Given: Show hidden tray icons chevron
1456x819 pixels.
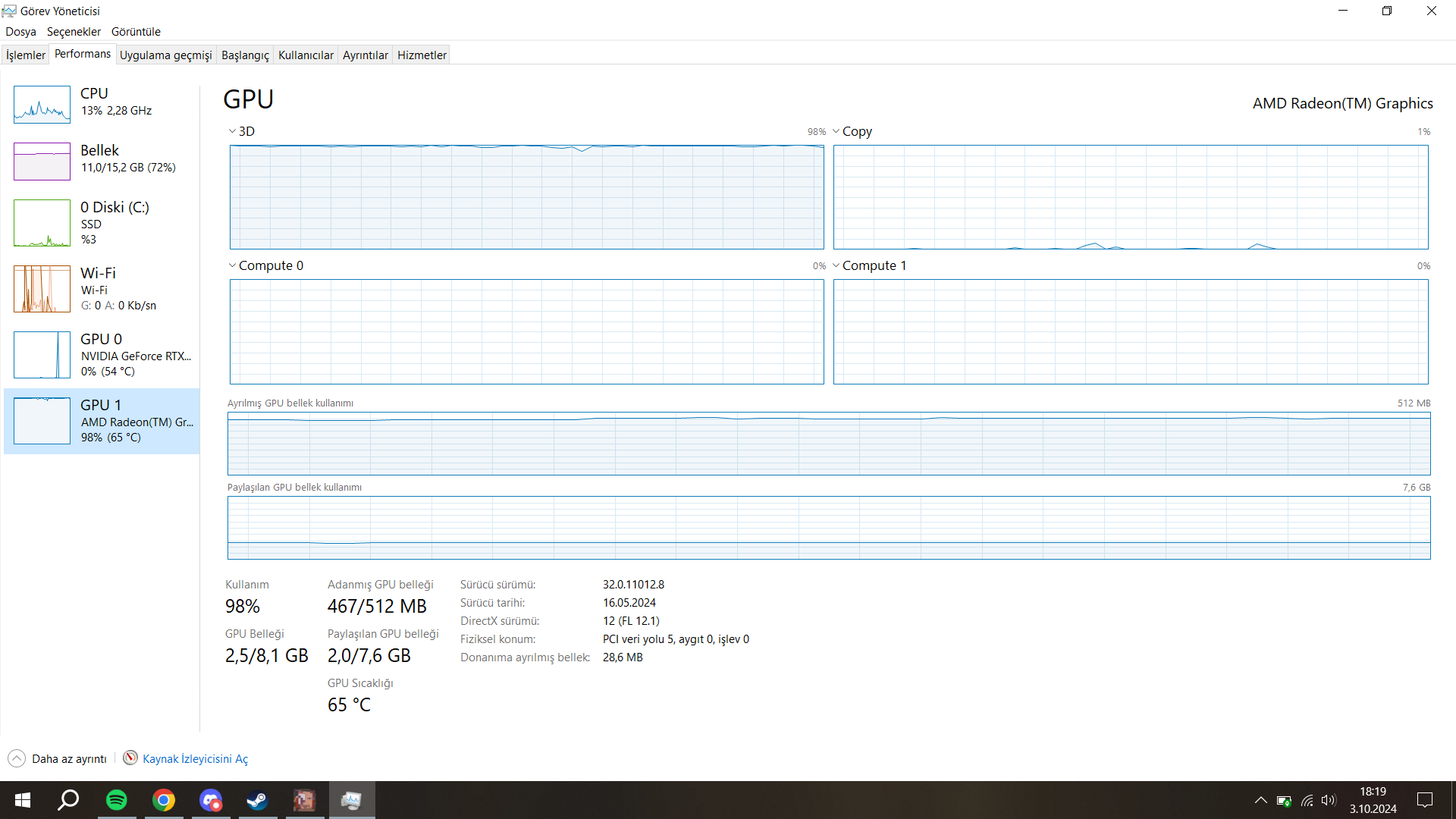Looking at the screenshot, I should pyautogui.click(x=1260, y=800).
